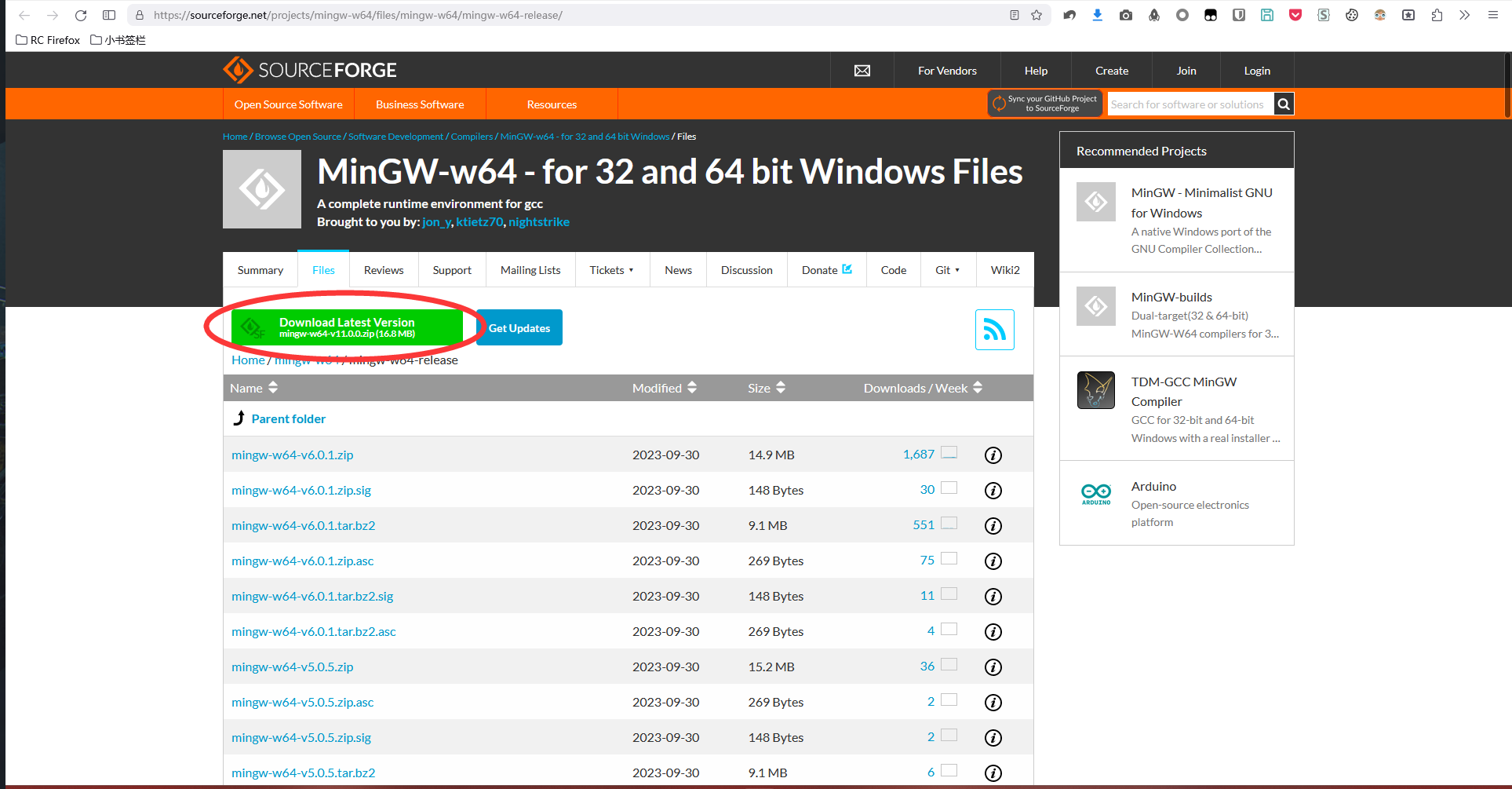Image resolution: width=1512 pixels, height=789 pixels.
Task: Open the Support tab
Action: tap(452, 270)
